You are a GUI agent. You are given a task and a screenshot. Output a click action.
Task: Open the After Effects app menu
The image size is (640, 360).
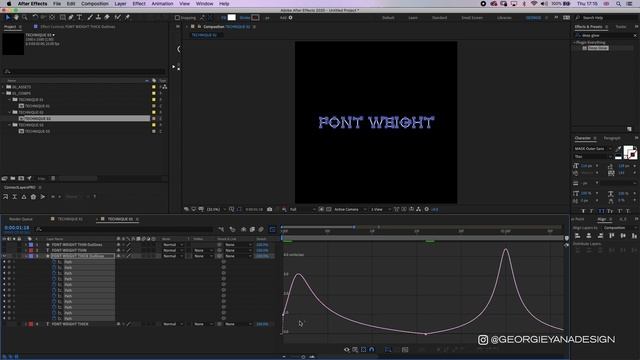tap(33, 4)
